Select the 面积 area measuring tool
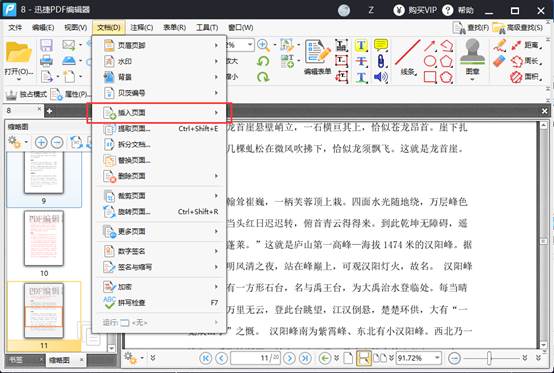Image resolution: width=554 pixels, height=373 pixels. tap(526, 77)
